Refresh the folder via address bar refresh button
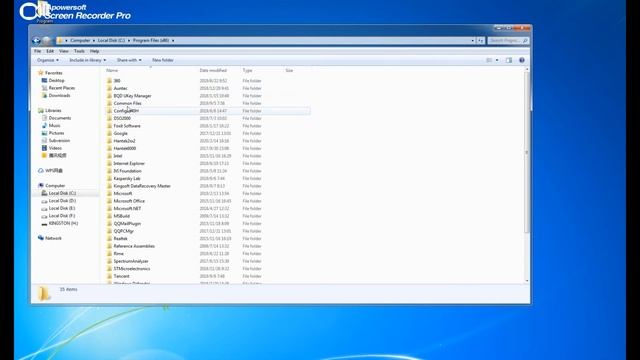The image size is (640, 360). click(x=481, y=40)
